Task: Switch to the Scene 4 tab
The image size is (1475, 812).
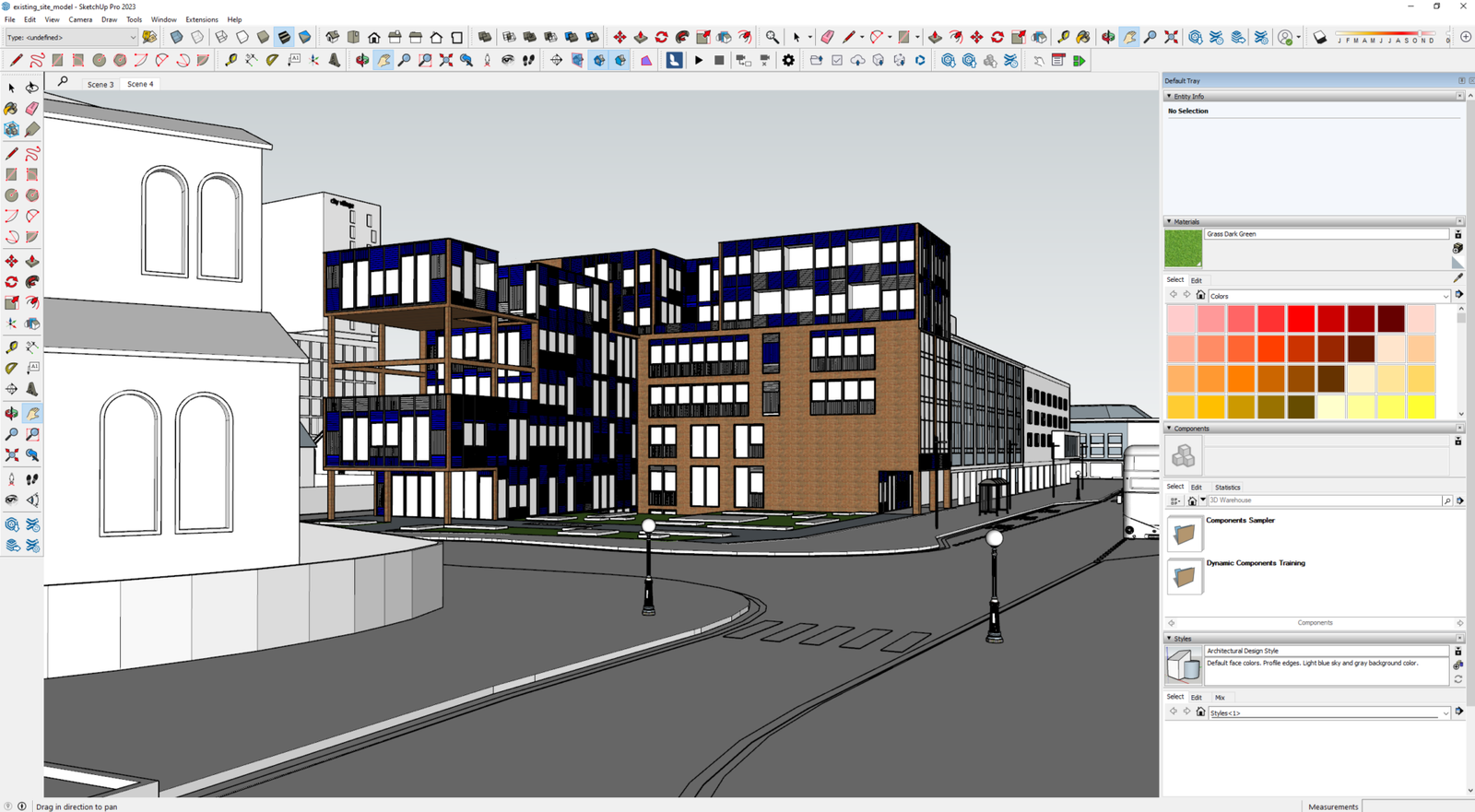Action: 140,84
